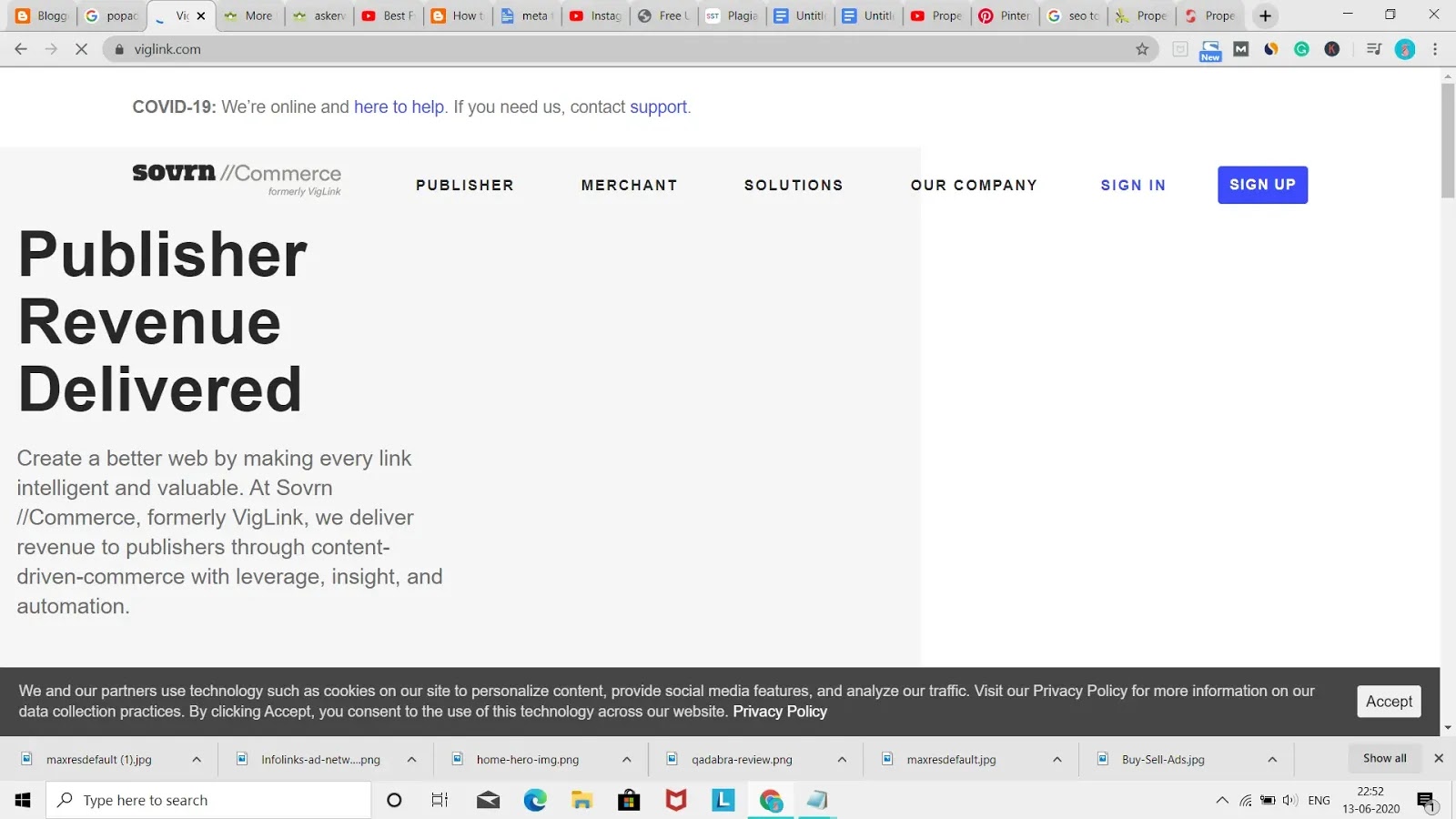The height and width of the screenshot is (819, 1456).
Task: Click the Sovrn //Commerce logo
Action: click(x=237, y=179)
